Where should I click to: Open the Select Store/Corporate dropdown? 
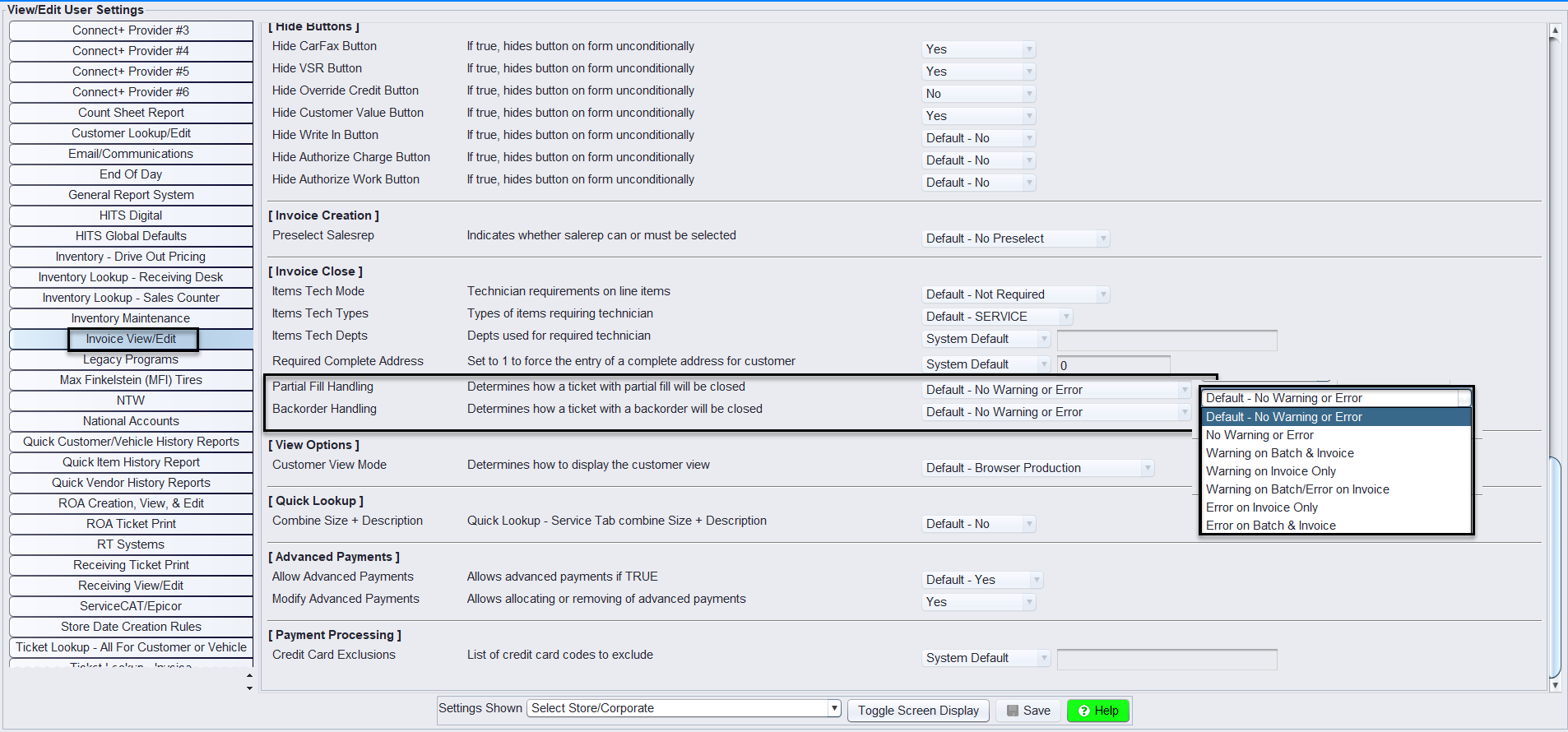click(x=684, y=708)
